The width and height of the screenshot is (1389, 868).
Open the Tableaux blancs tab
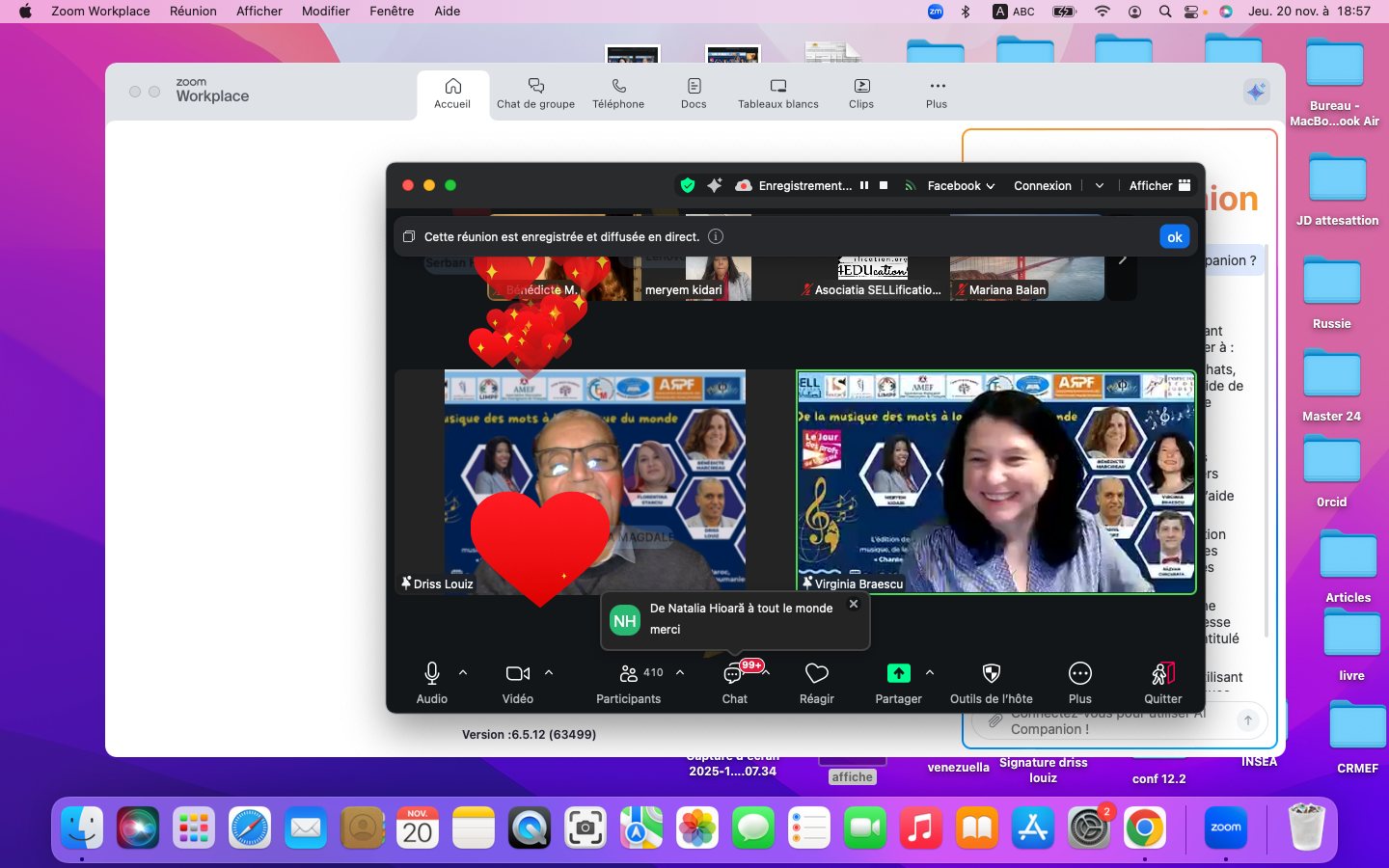tap(777, 94)
